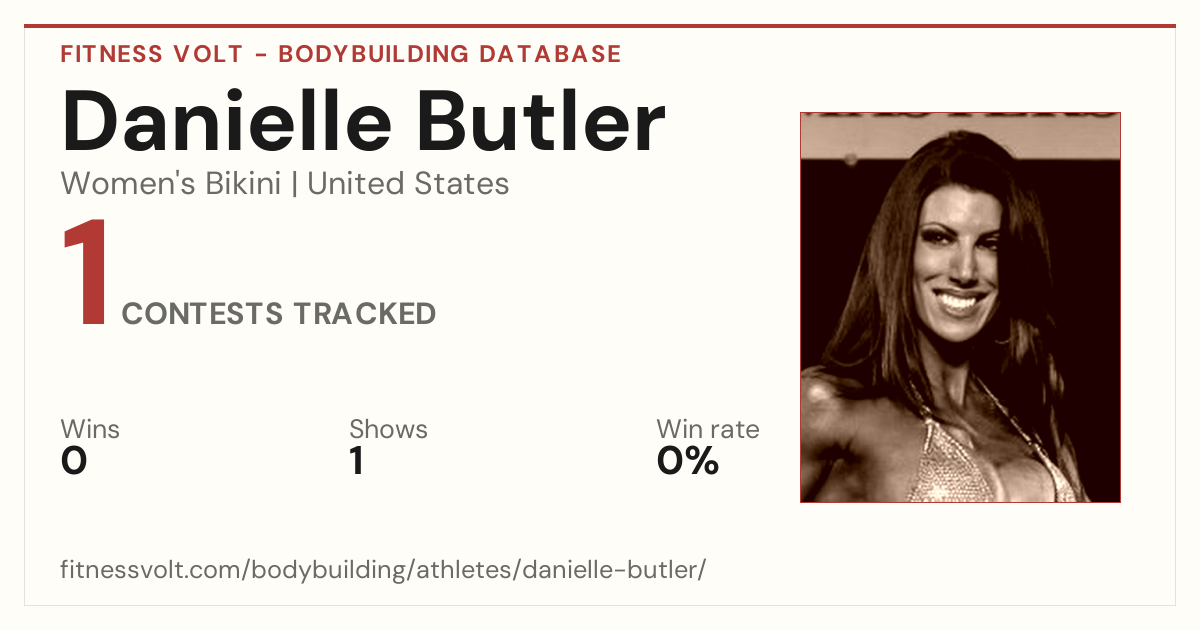This screenshot has width=1200, height=630.
Task: Click the Wins value of 0
Action: pyautogui.click(x=74, y=461)
